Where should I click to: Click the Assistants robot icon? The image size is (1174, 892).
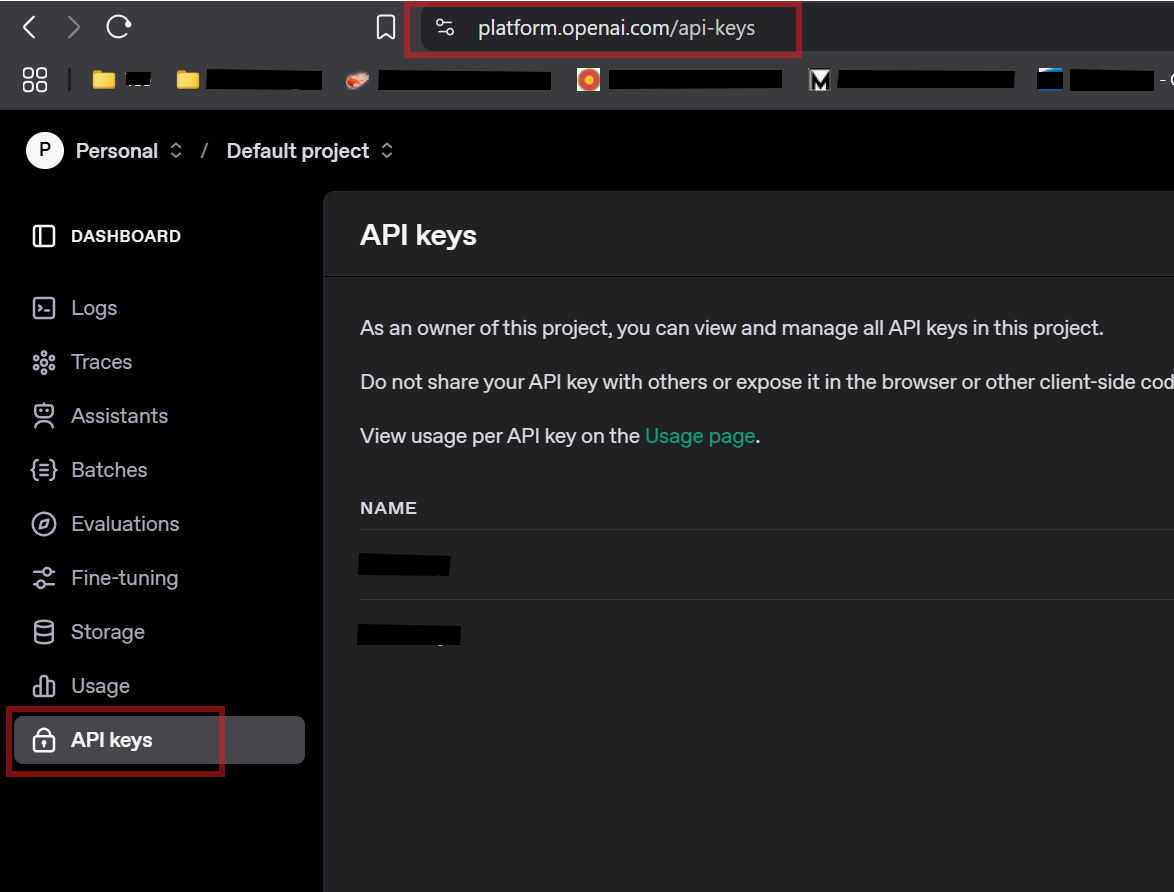43,416
